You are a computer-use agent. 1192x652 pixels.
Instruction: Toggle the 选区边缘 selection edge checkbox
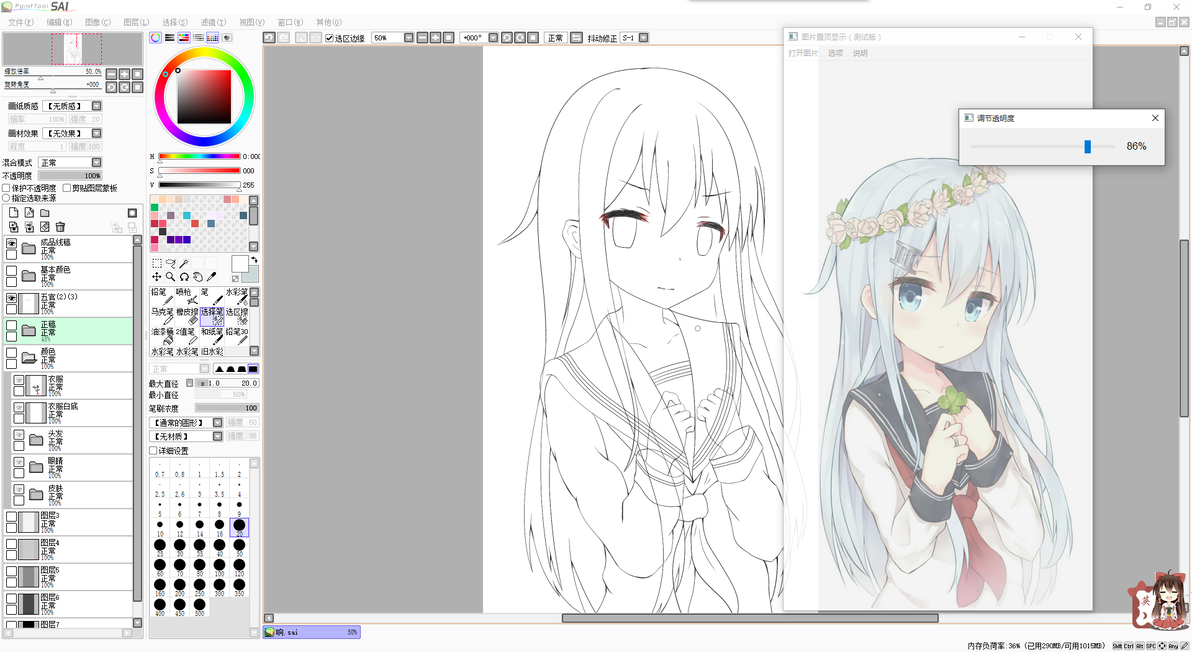click(x=329, y=38)
